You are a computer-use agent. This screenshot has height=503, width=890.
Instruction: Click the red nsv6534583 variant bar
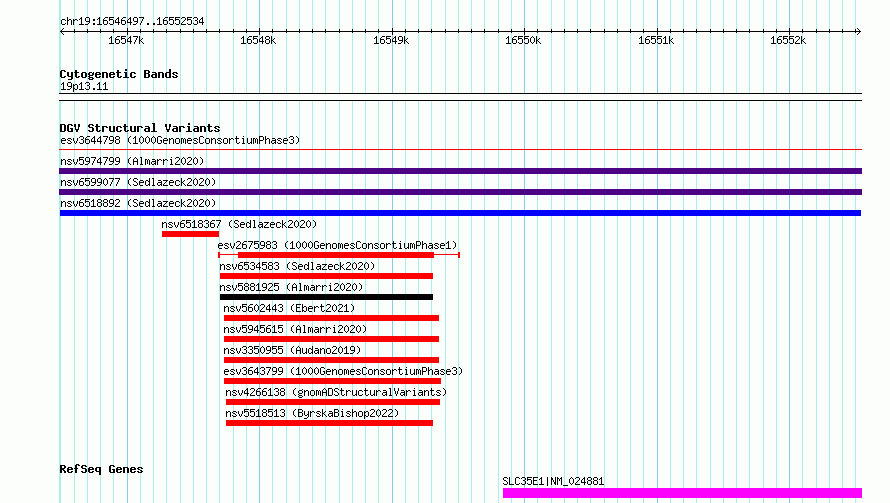tap(326, 276)
